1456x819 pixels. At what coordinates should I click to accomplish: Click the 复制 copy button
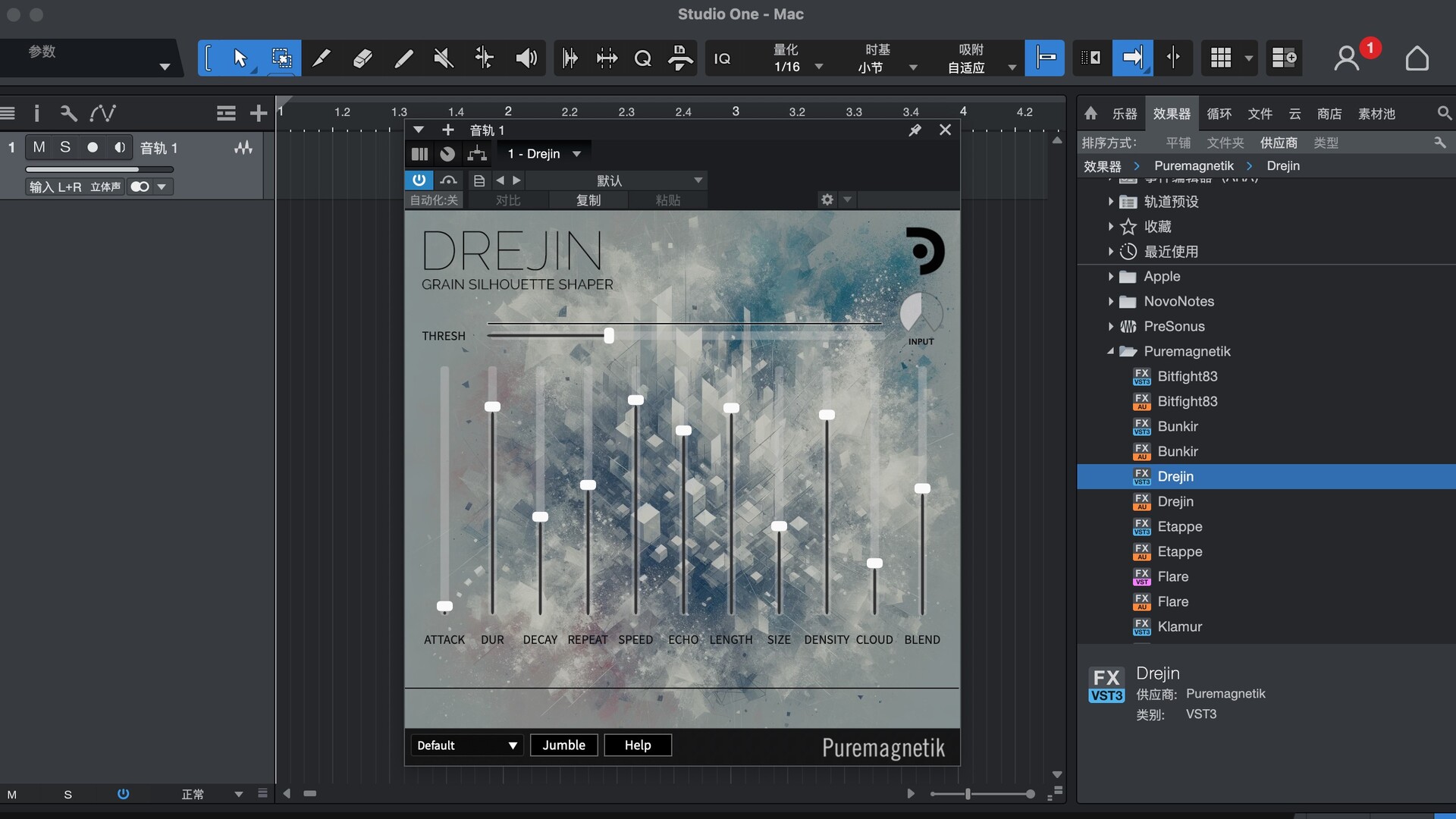pos(588,200)
